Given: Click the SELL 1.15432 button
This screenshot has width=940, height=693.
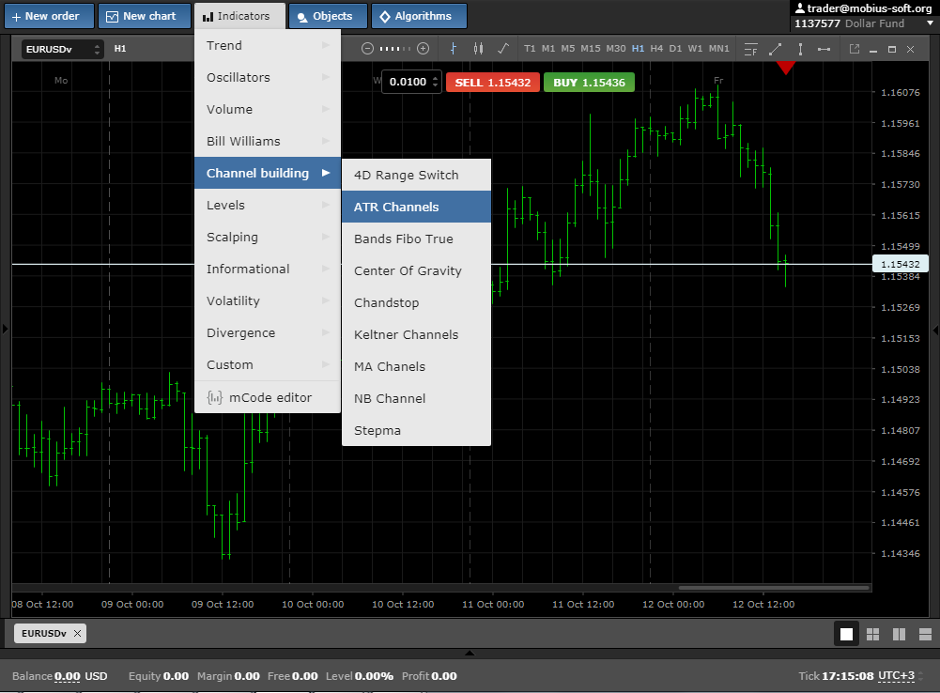Looking at the screenshot, I should click(493, 82).
